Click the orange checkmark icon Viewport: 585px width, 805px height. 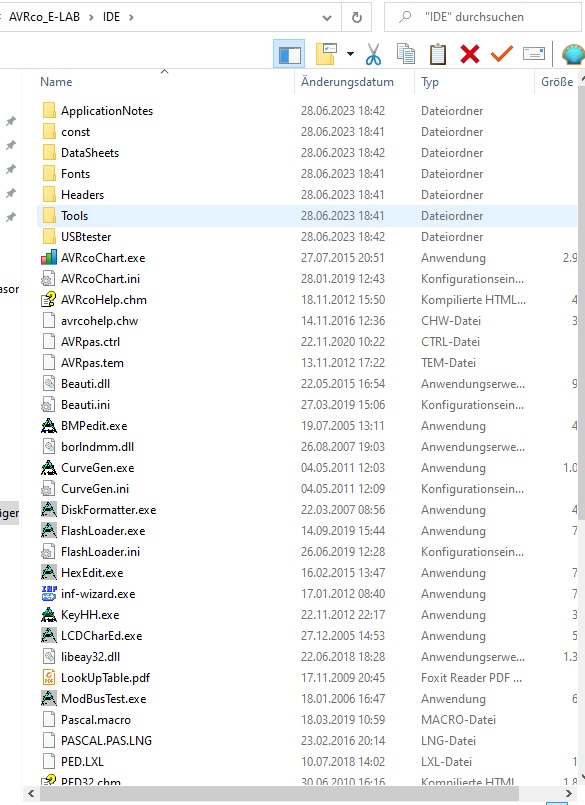point(502,53)
